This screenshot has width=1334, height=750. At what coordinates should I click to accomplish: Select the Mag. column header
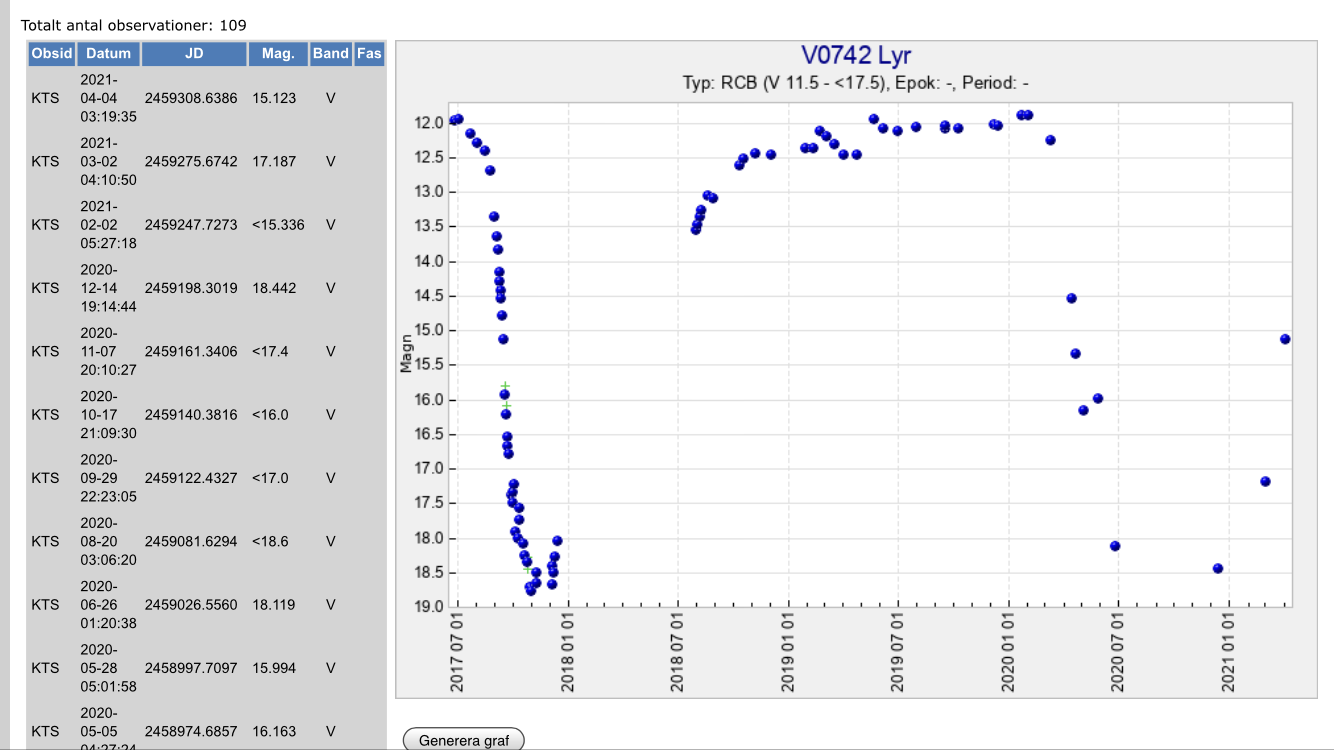pyautogui.click(x=277, y=54)
